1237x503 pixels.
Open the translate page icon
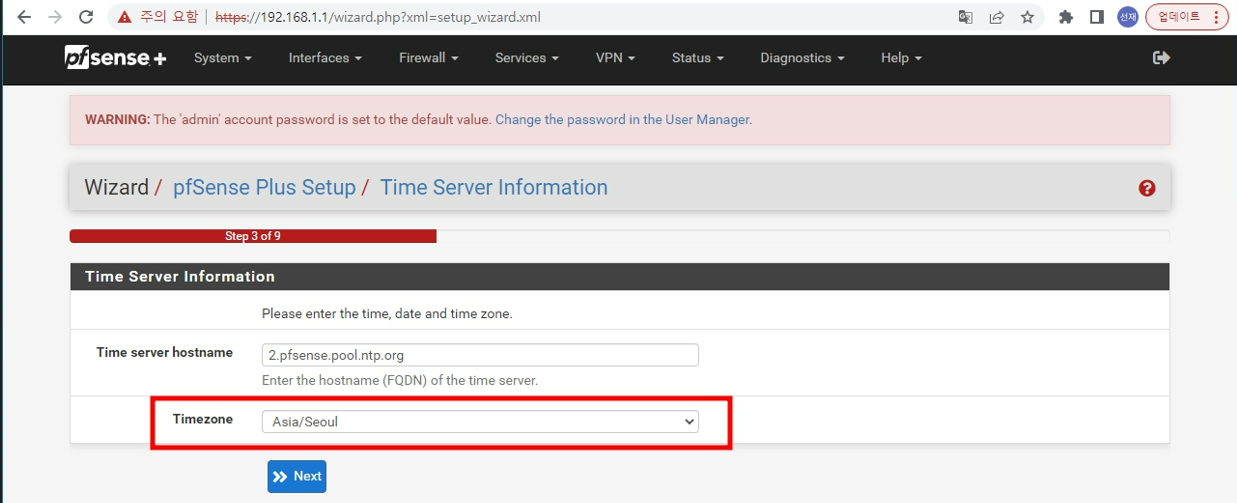pos(965,17)
